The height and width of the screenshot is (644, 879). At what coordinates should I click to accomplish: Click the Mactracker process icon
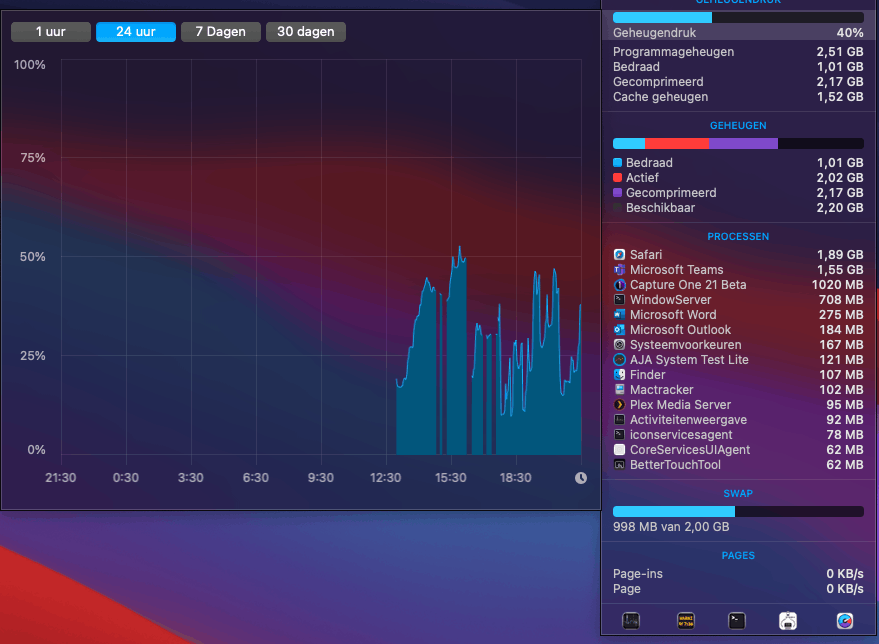click(x=619, y=390)
